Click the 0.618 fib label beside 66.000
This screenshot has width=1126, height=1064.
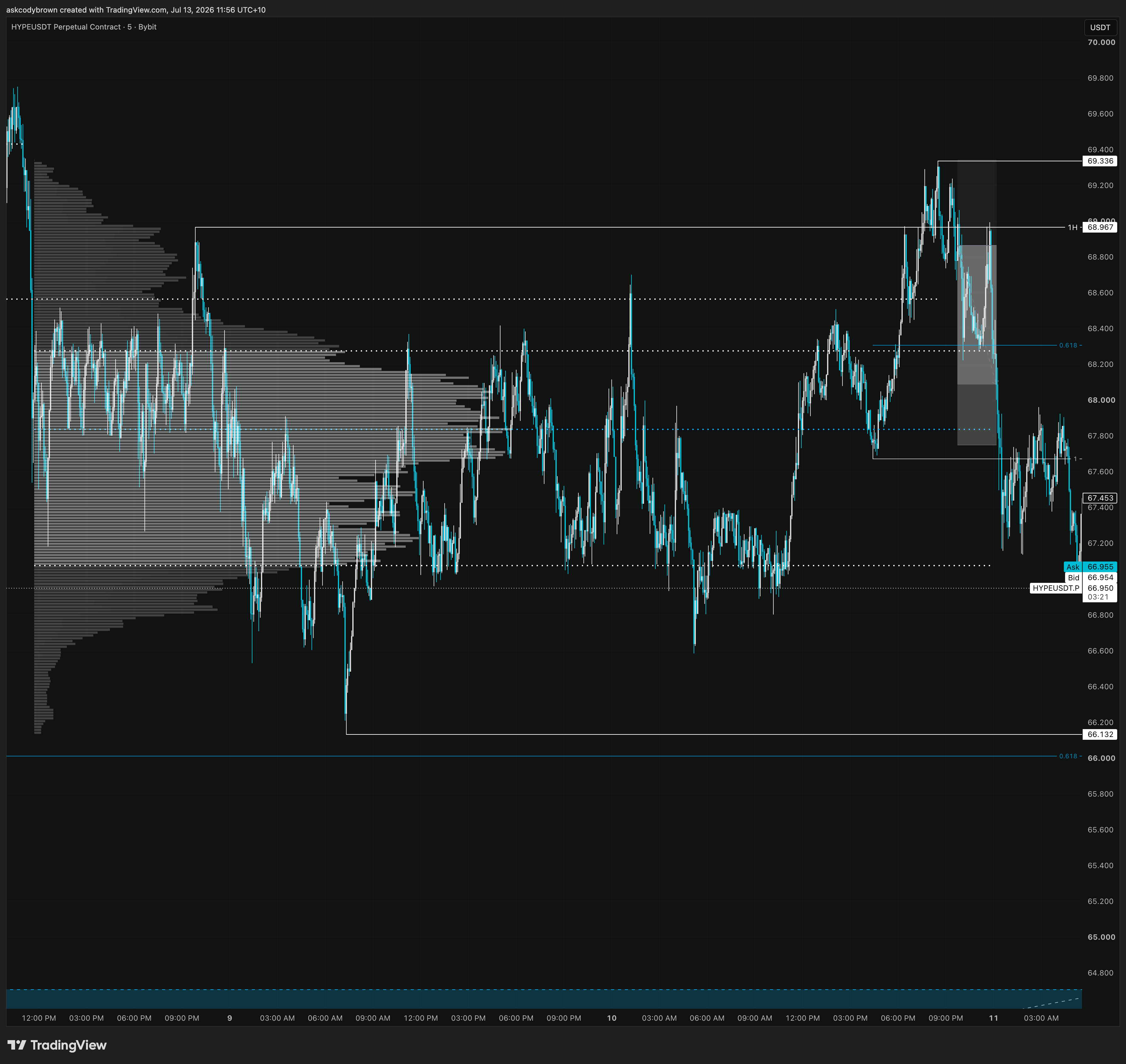[1068, 756]
